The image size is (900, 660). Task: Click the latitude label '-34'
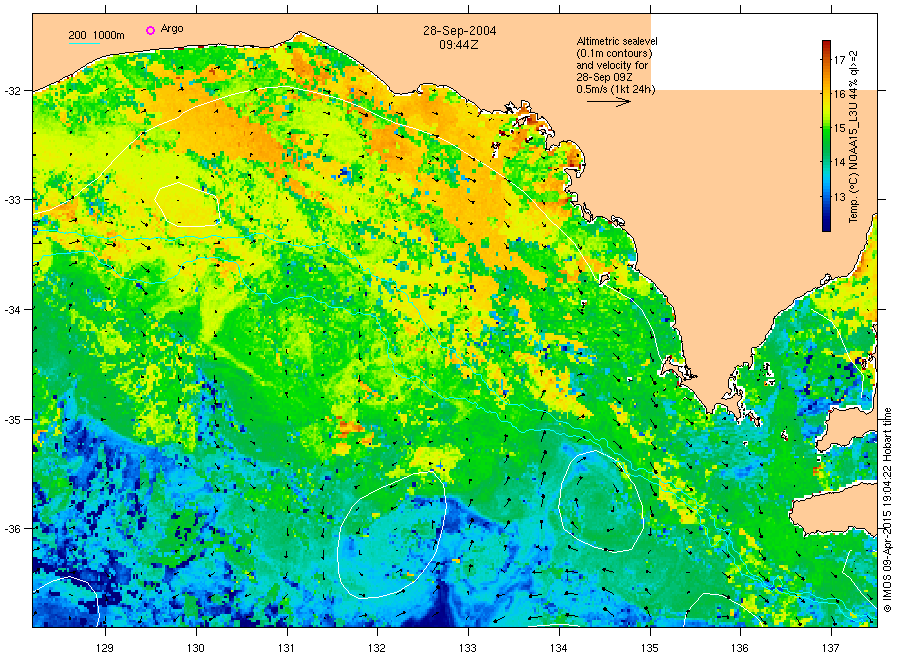click(x=13, y=310)
